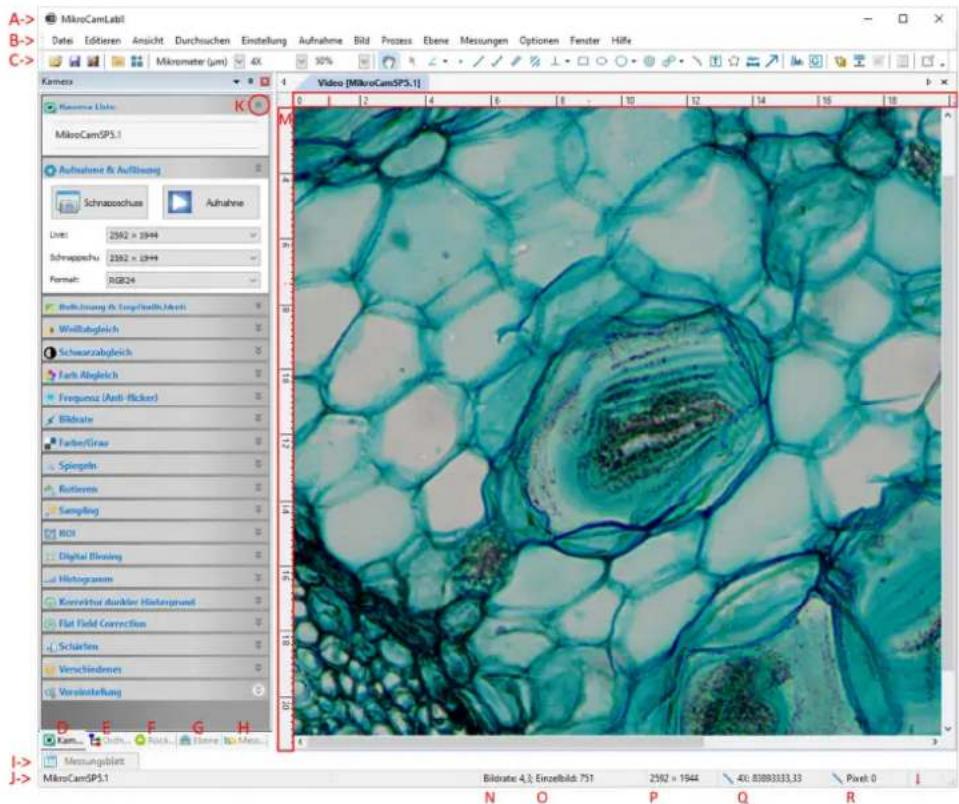959x804 pixels.
Task: Select the ellipse measurement tool
Action: [x=602, y=61]
